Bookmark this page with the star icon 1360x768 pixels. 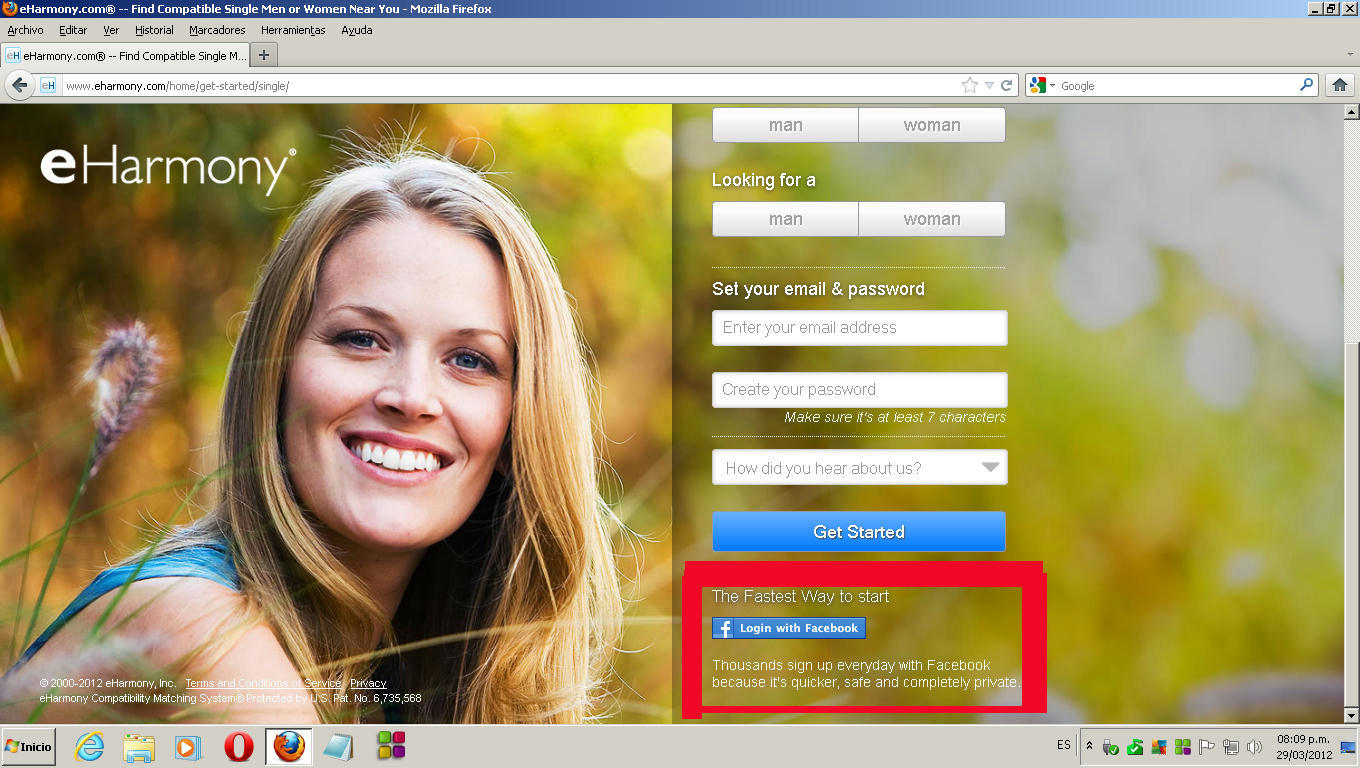(969, 86)
